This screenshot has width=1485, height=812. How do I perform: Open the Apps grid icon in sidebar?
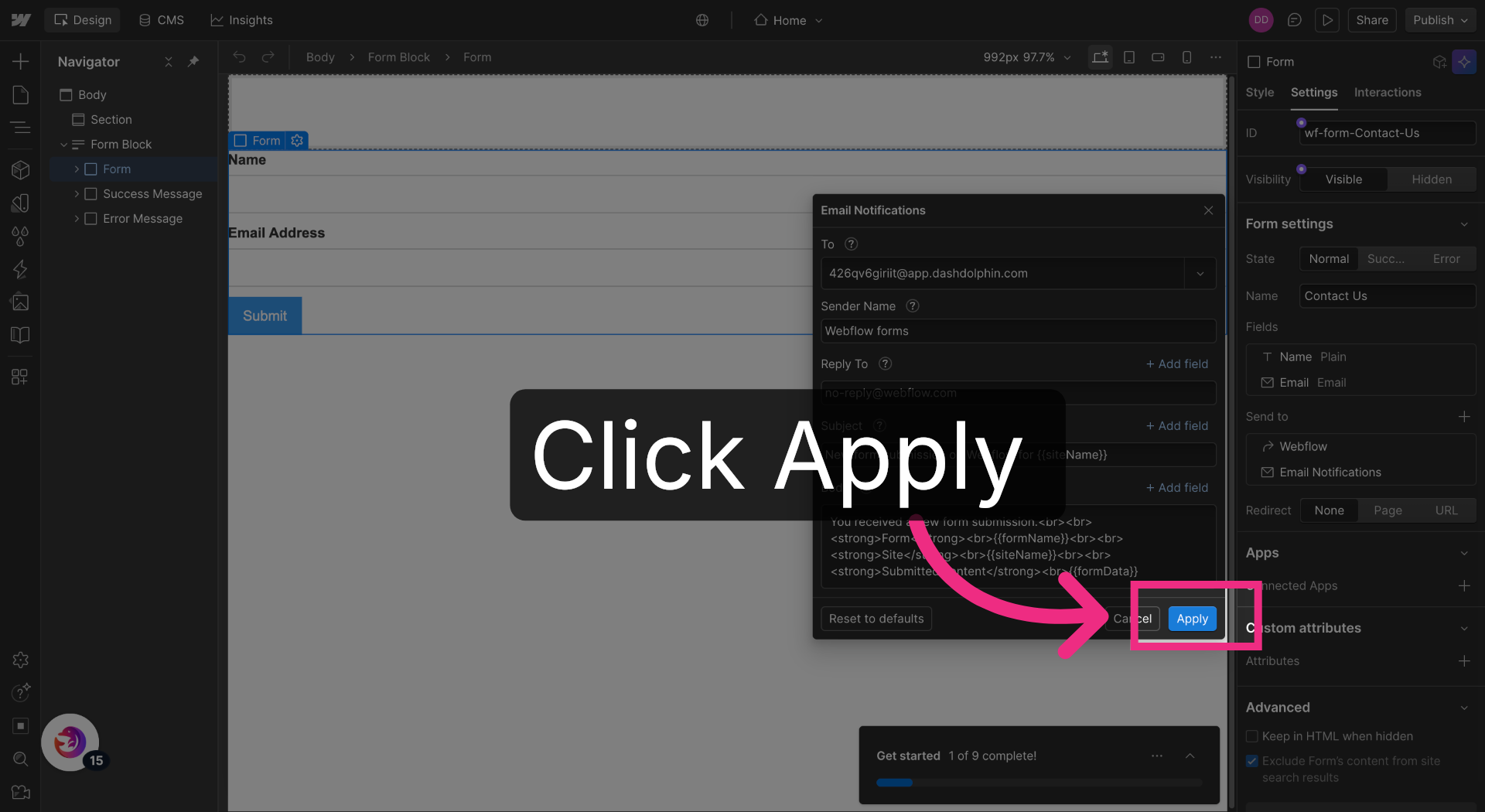coord(21,377)
